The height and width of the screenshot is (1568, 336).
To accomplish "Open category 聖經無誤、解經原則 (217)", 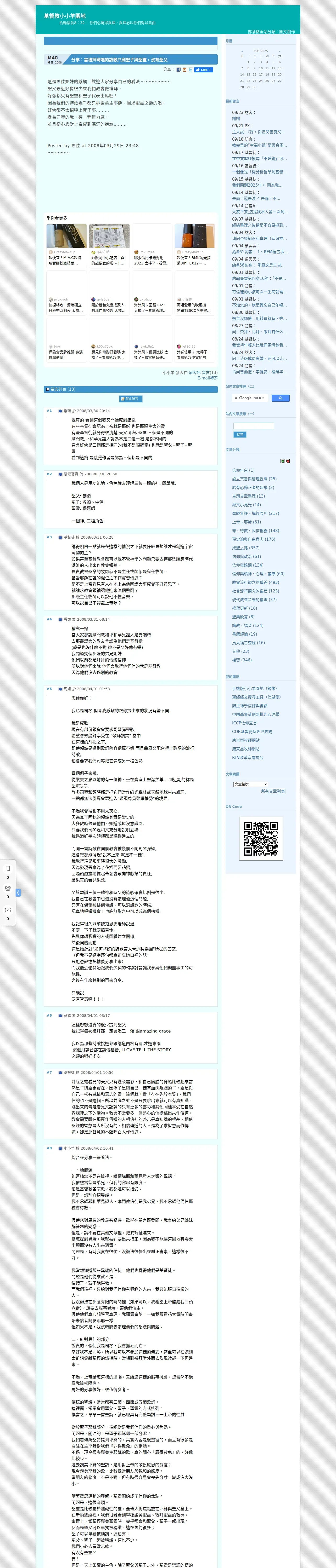I will pos(255,513).
